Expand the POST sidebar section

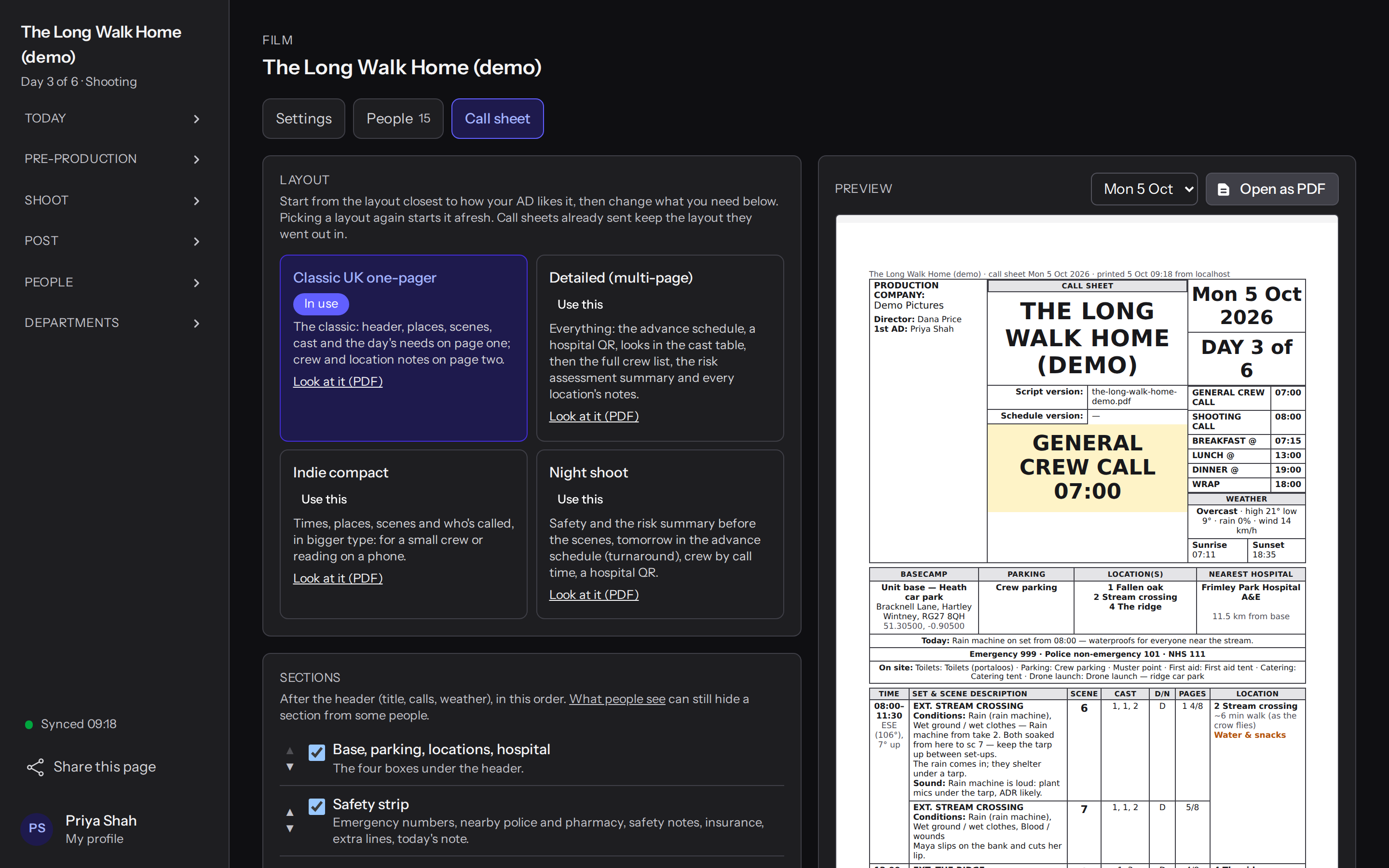point(113,241)
